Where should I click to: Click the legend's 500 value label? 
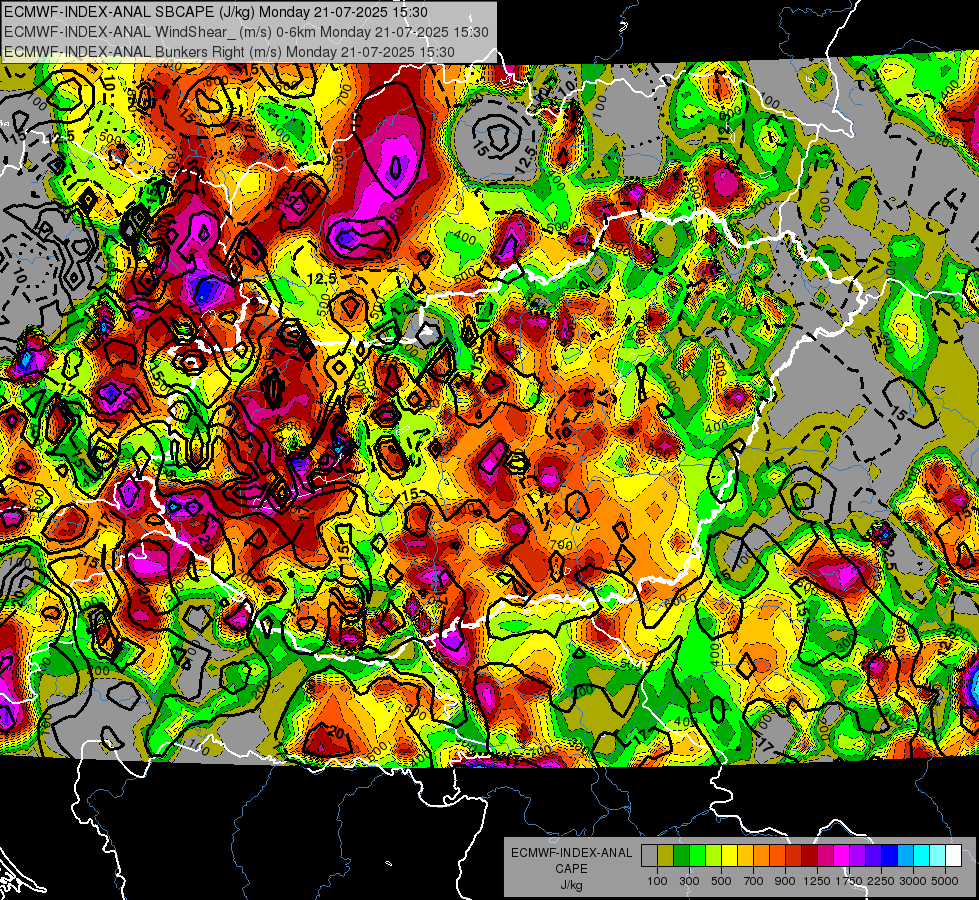tap(721, 881)
